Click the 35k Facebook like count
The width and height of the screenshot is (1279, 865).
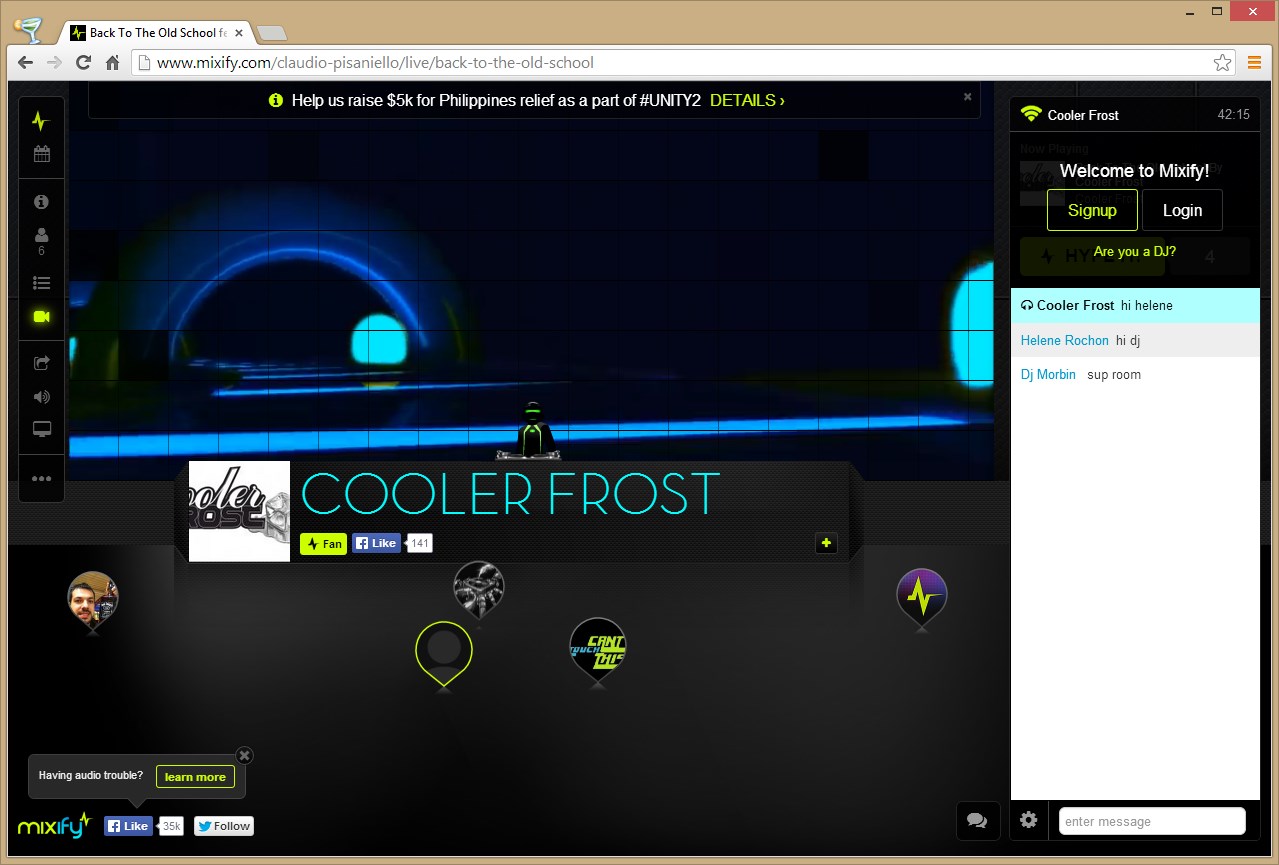tap(171, 826)
